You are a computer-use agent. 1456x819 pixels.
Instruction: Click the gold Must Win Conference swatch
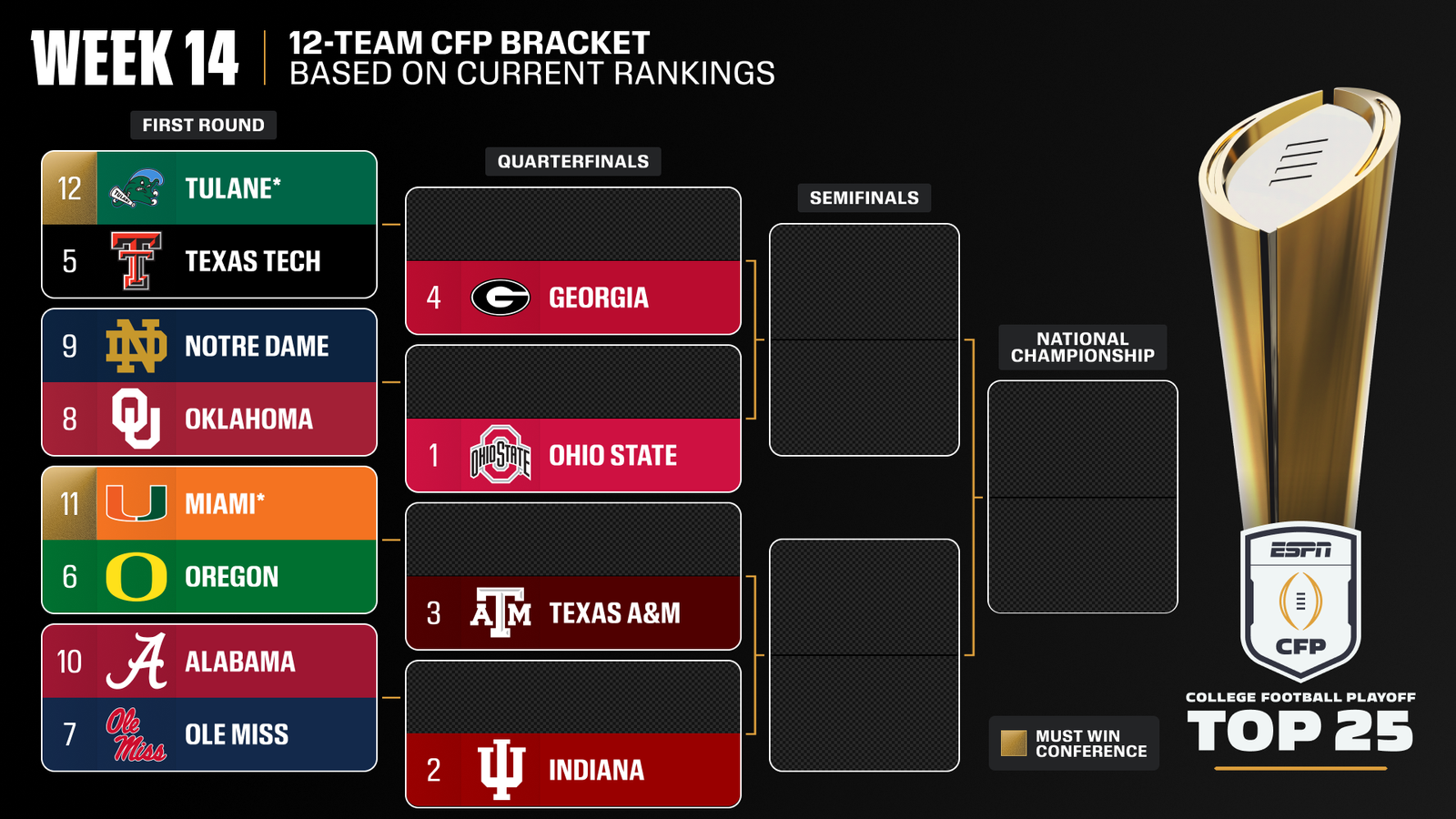click(x=1013, y=743)
